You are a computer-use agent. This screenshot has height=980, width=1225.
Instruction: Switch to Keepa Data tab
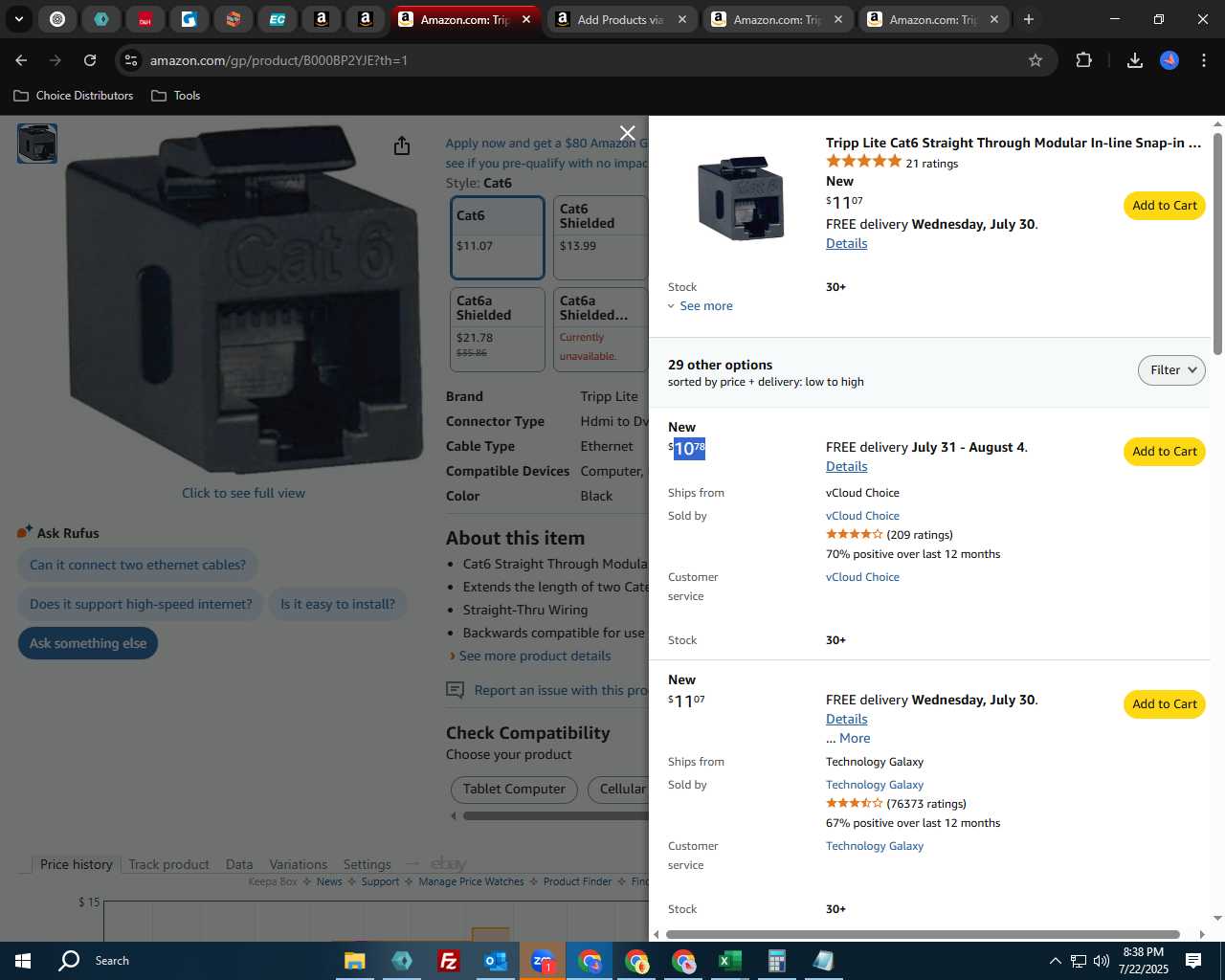239,864
